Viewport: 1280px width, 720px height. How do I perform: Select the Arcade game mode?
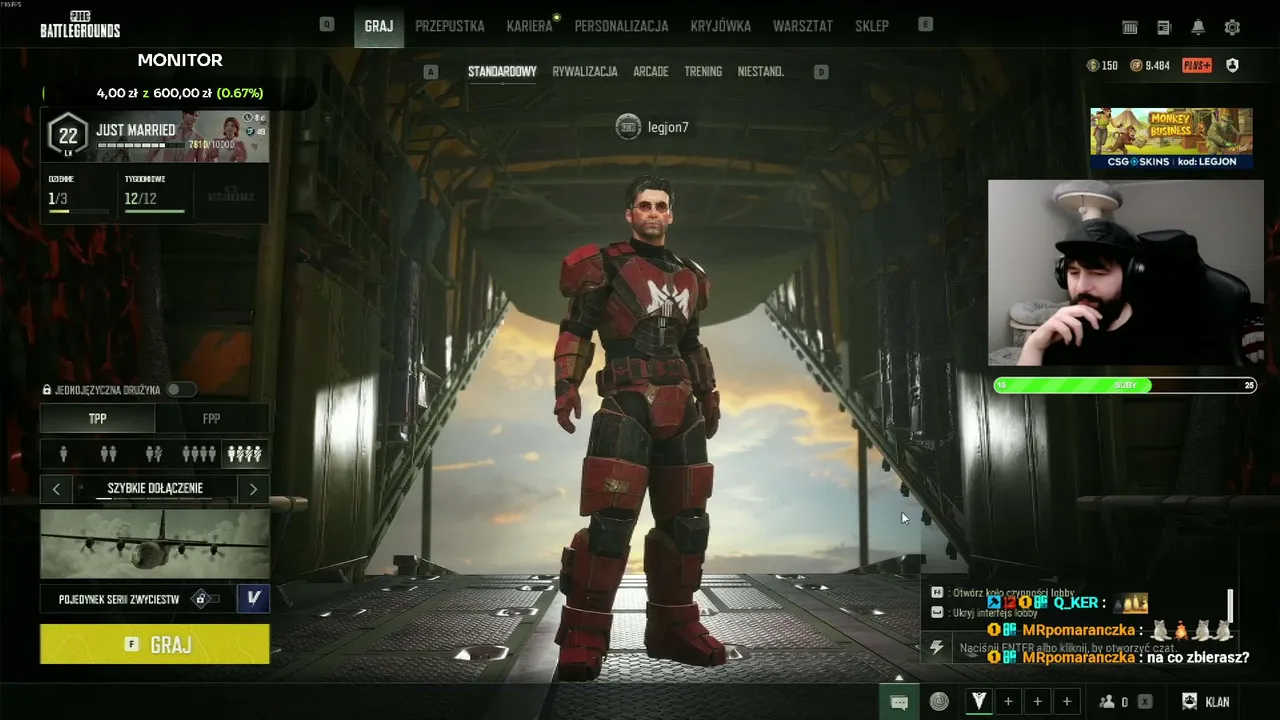(651, 72)
